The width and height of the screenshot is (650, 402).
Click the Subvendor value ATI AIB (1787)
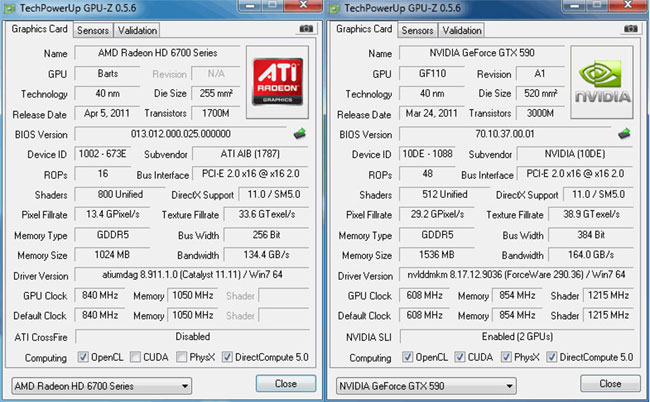(250, 154)
